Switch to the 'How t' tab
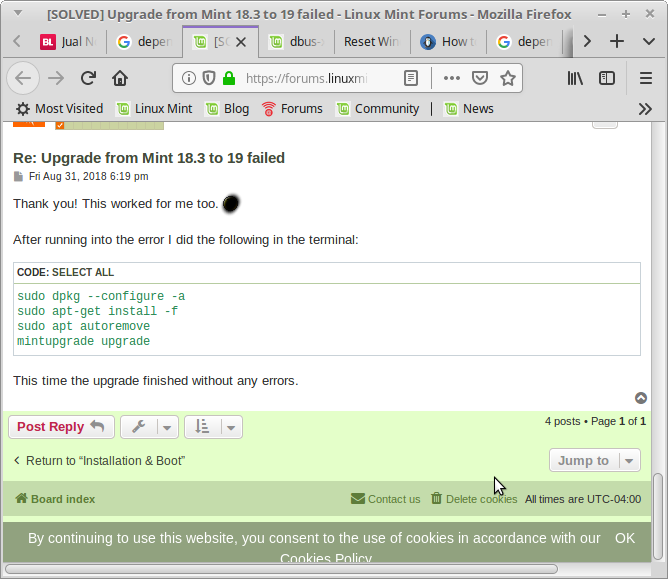Image resolution: width=668 pixels, height=579 pixels. point(448,42)
